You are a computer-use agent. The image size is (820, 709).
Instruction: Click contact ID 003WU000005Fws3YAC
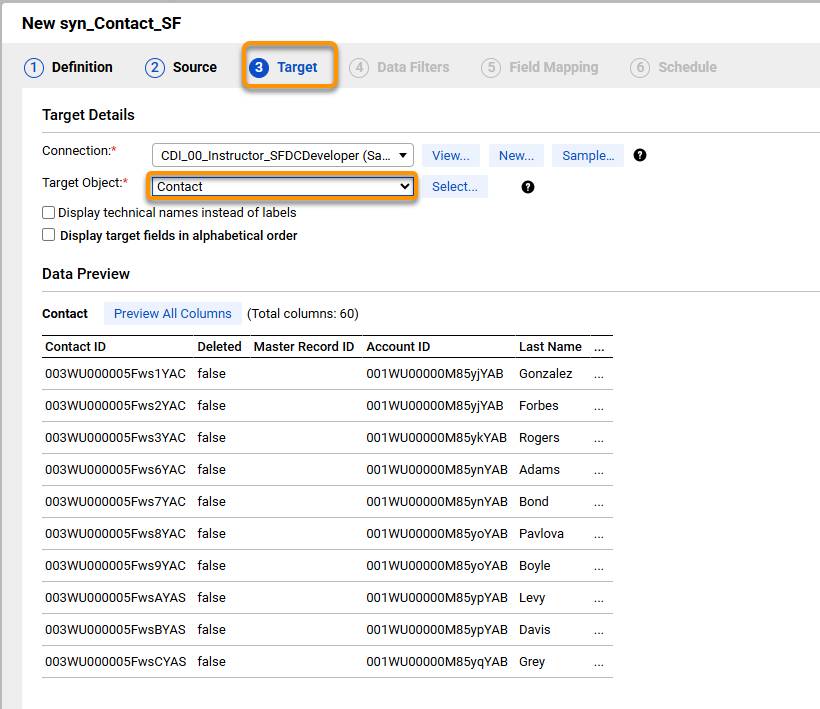115,438
